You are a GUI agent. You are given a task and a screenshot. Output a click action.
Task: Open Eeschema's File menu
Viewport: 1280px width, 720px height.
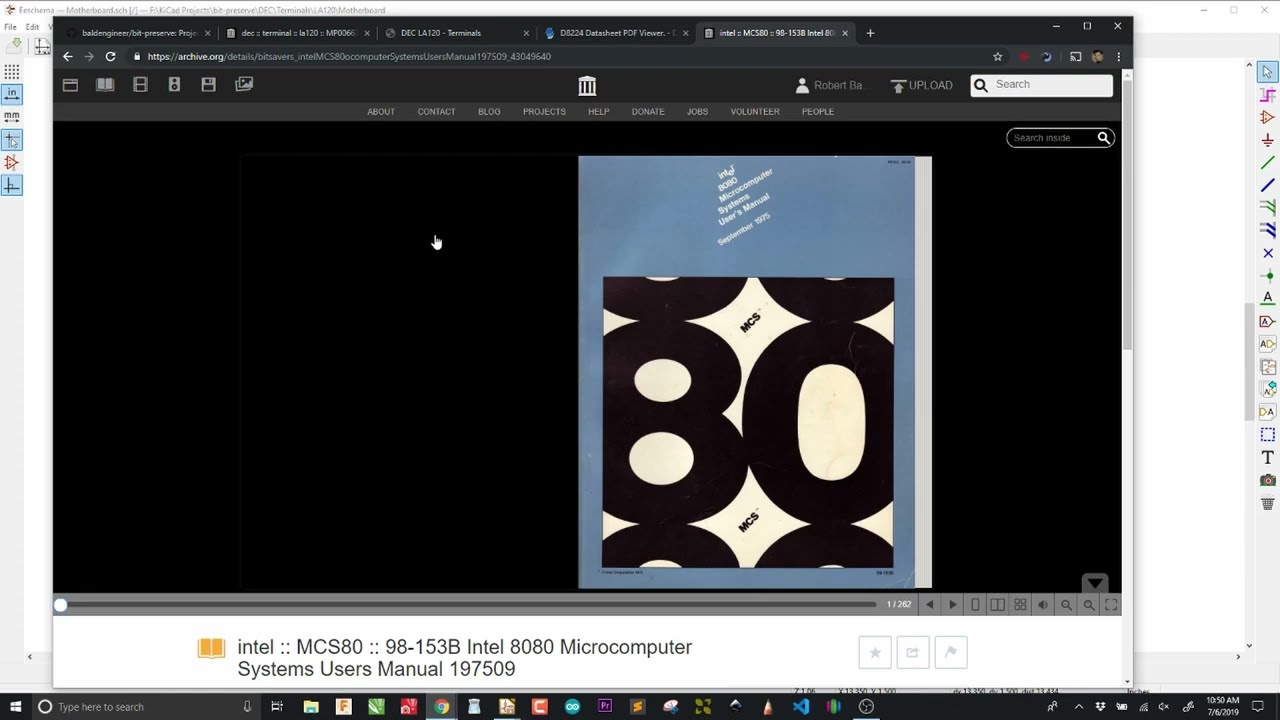pyautogui.click(x=10, y=27)
